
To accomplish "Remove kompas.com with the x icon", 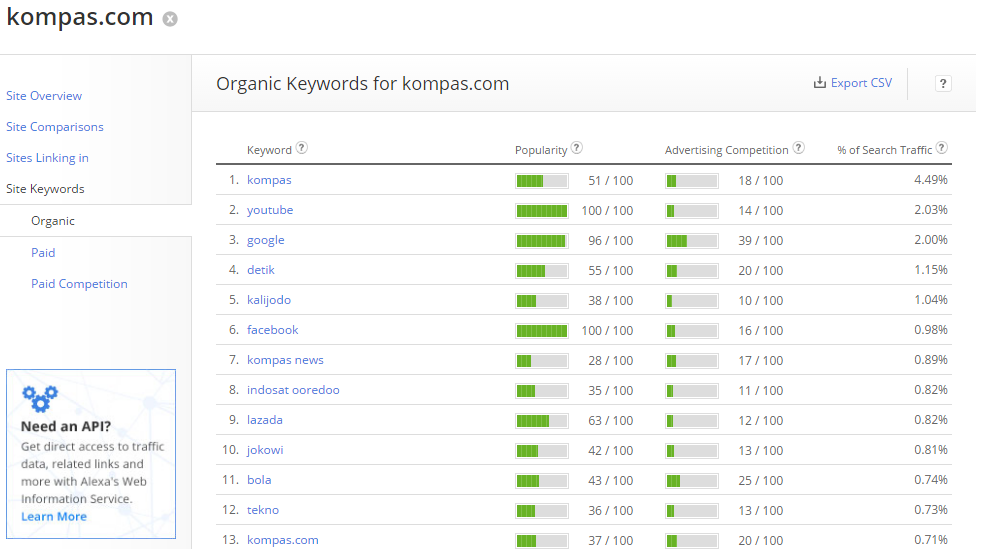I will click(x=170, y=19).
